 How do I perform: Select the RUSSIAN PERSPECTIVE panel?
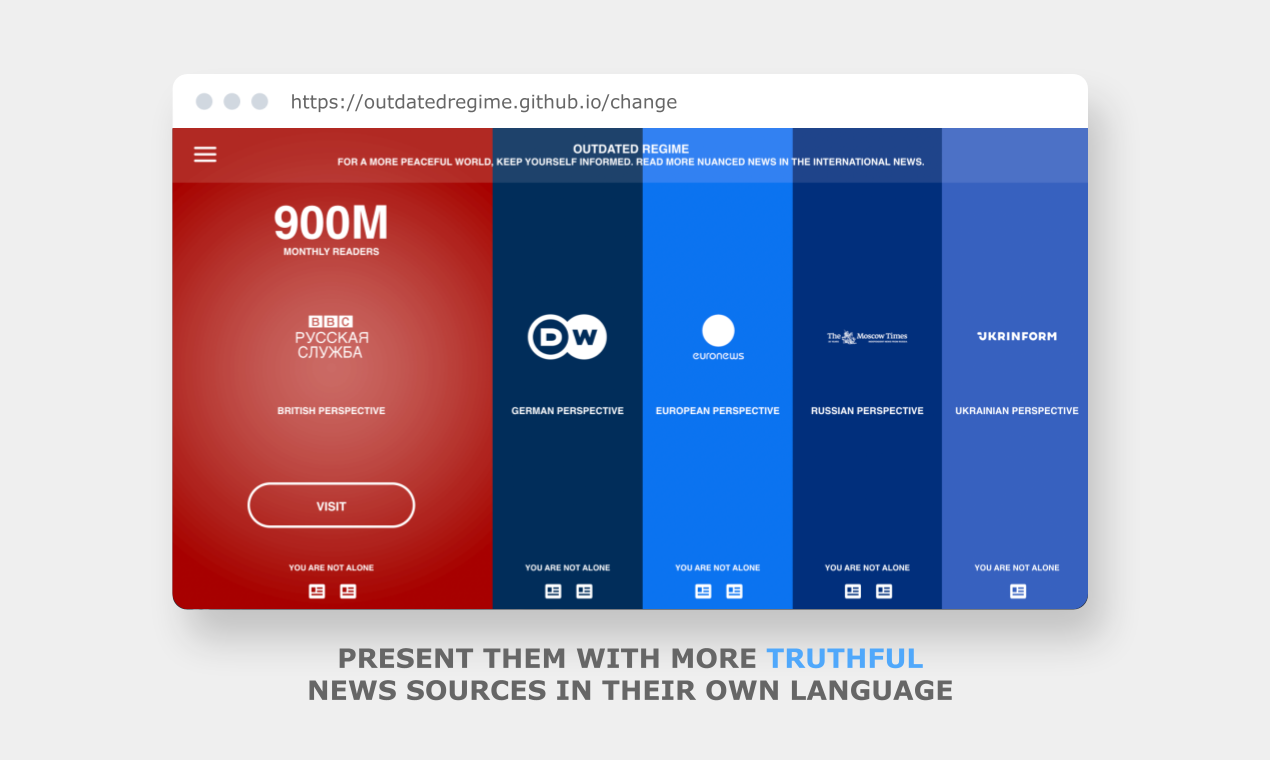coord(867,410)
